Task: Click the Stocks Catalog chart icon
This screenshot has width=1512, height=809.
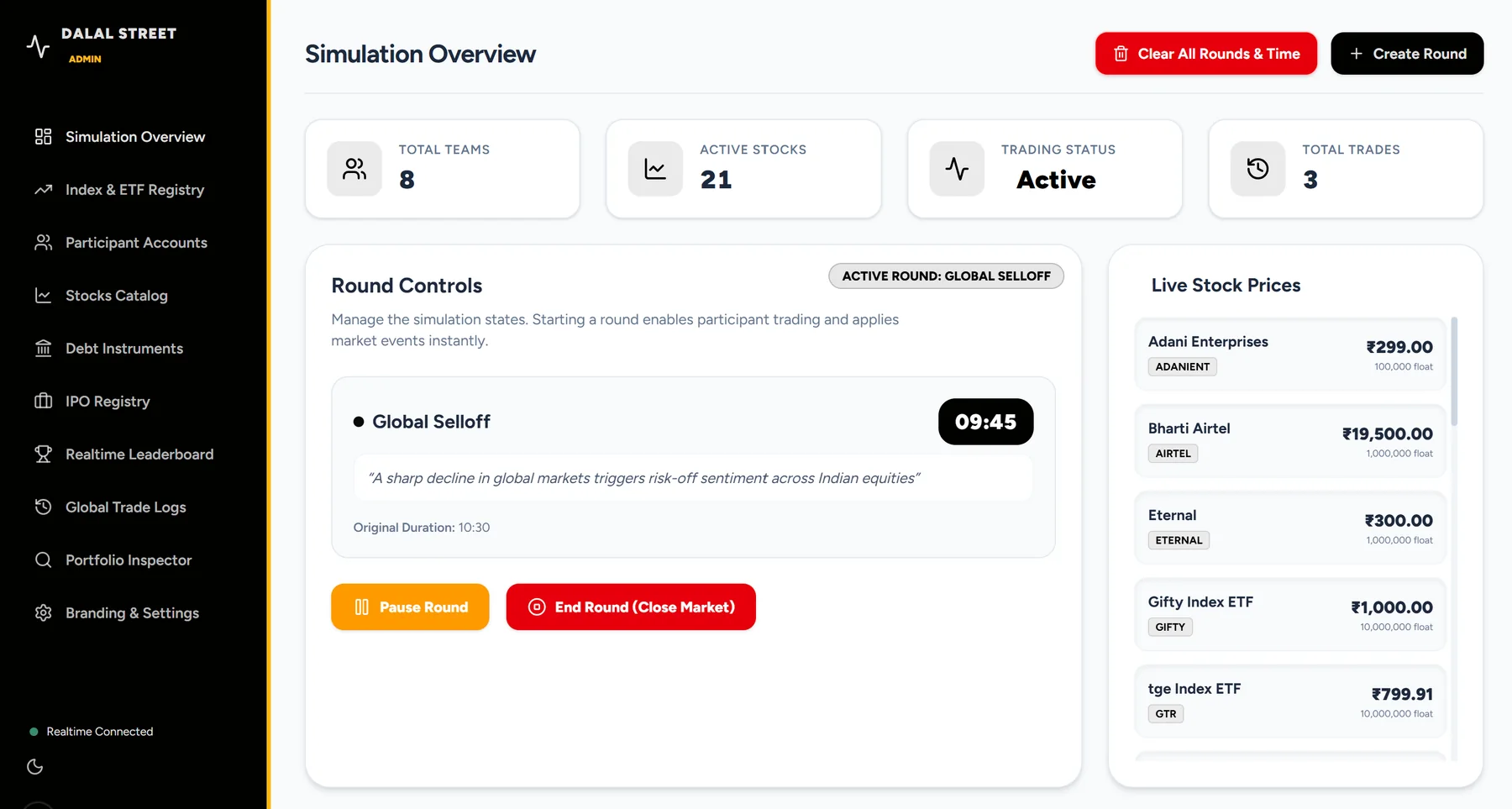Action: [44, 295]
